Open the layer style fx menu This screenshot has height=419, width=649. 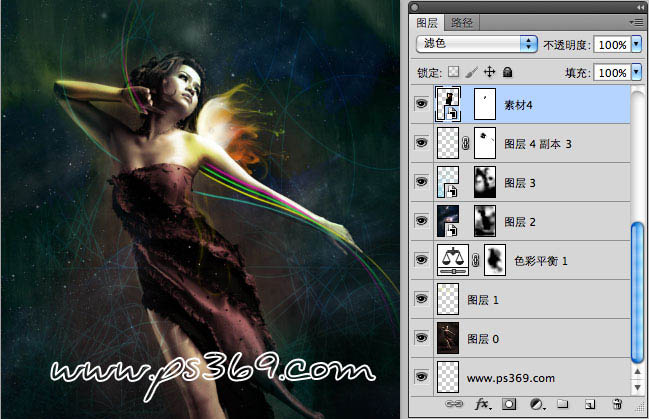coord(481,404)
